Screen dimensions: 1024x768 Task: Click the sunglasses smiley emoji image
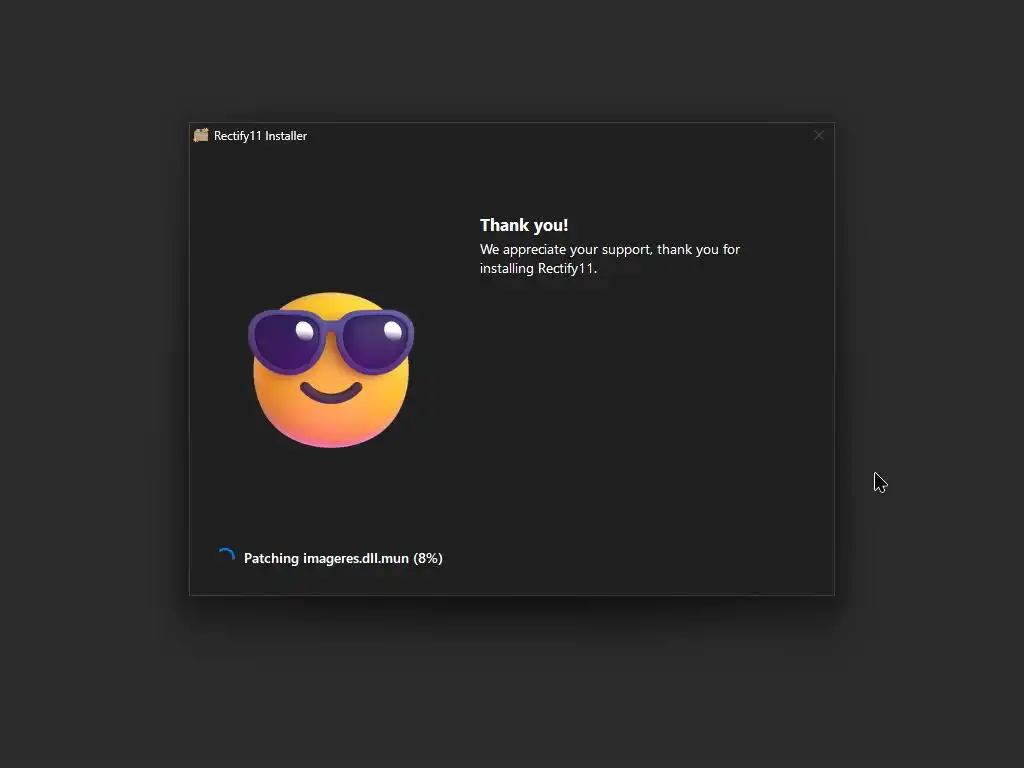click(331, 370)
